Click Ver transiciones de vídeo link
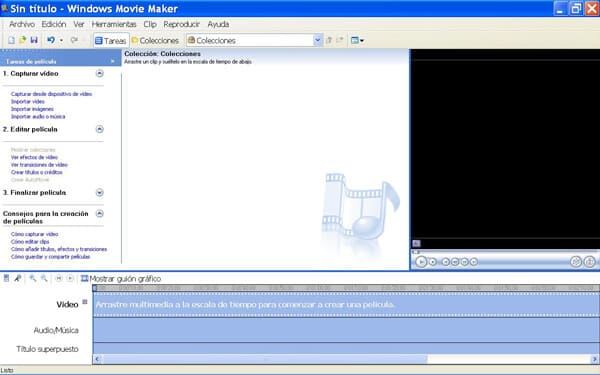Viewport: 600px width, 375px height. (39, 165)
